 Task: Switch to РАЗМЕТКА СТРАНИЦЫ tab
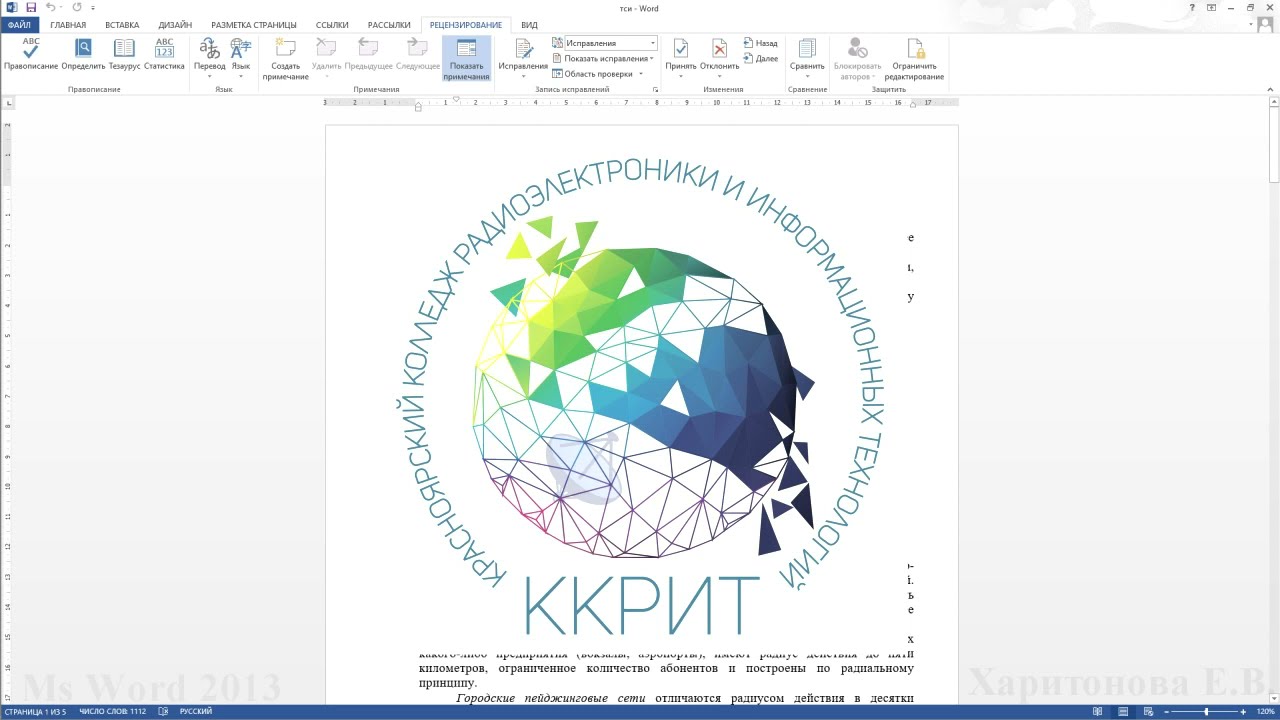click(x=254, y=24)
